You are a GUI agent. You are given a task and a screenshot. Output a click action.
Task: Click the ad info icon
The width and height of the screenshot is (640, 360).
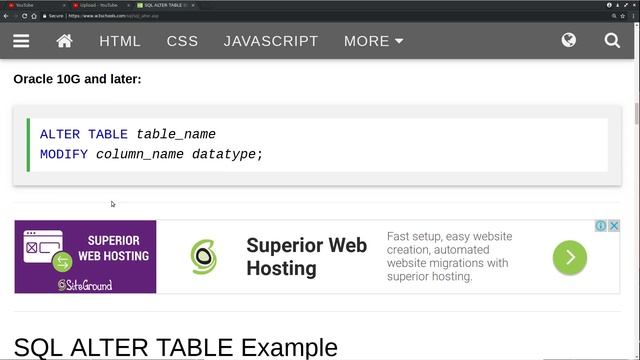point(600,226)
